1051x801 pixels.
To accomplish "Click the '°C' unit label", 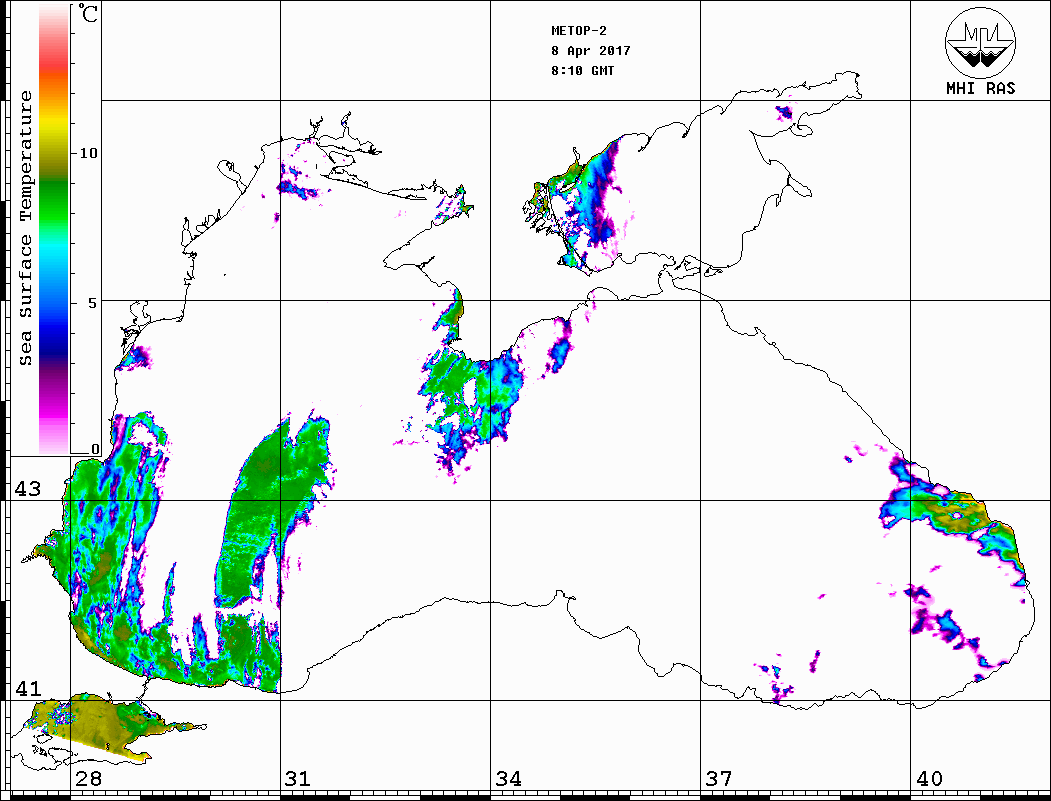I will click(x=88, y=13).
